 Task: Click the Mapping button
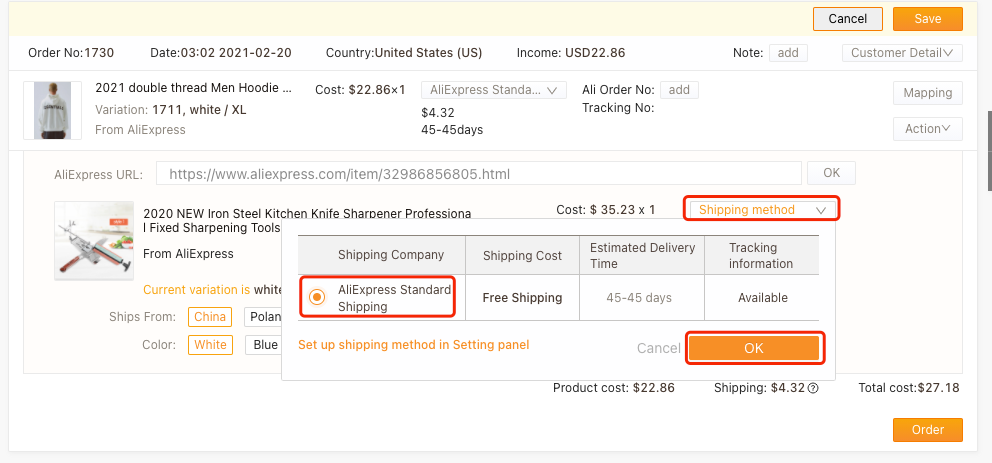point(927,93)
